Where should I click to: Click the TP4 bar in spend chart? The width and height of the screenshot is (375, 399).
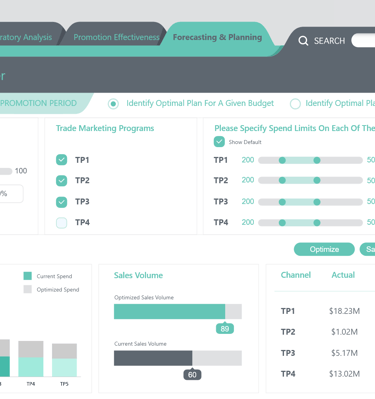[x=31, y=359]
